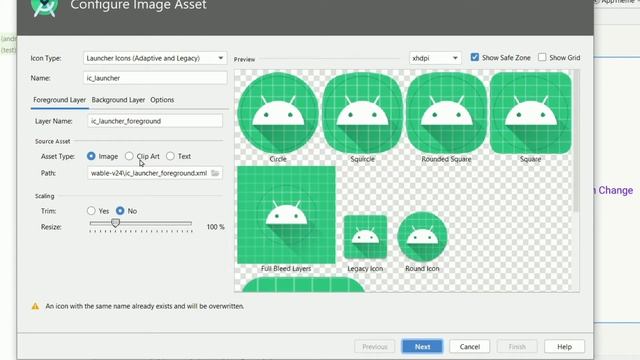Screen dimensions: 640x360
Task: Set Trim to No
Action: [120, 211]
